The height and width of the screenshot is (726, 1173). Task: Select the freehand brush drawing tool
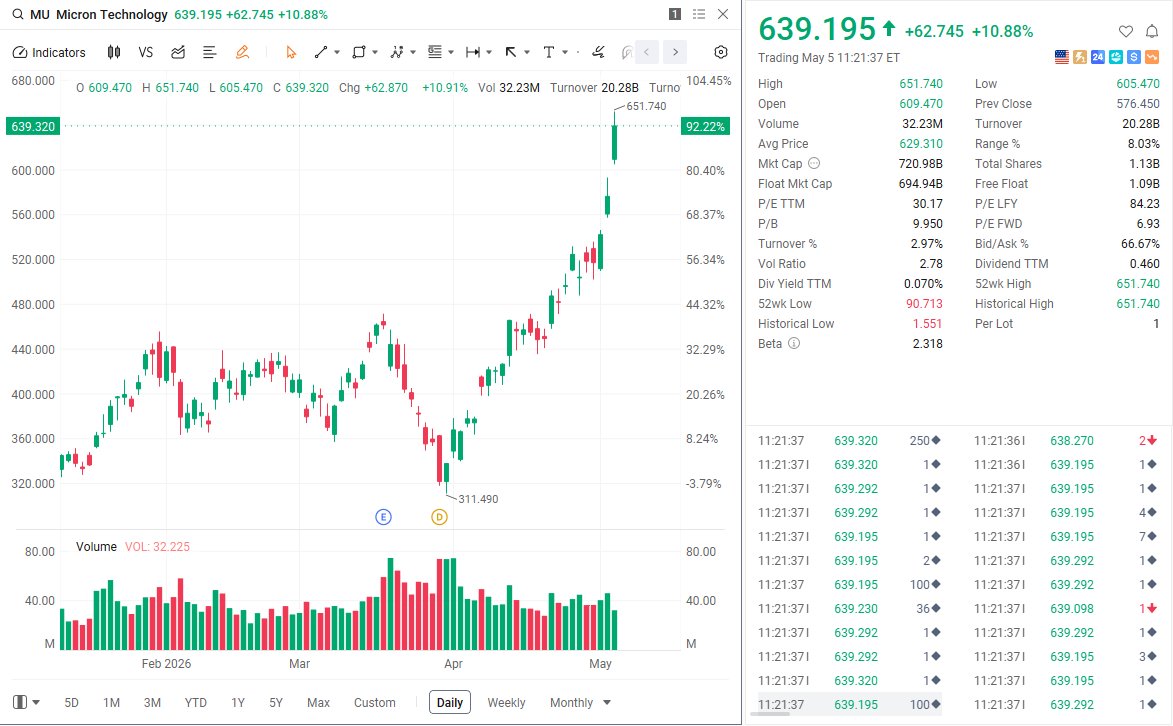pyautogui.click(x=598, y=52)
